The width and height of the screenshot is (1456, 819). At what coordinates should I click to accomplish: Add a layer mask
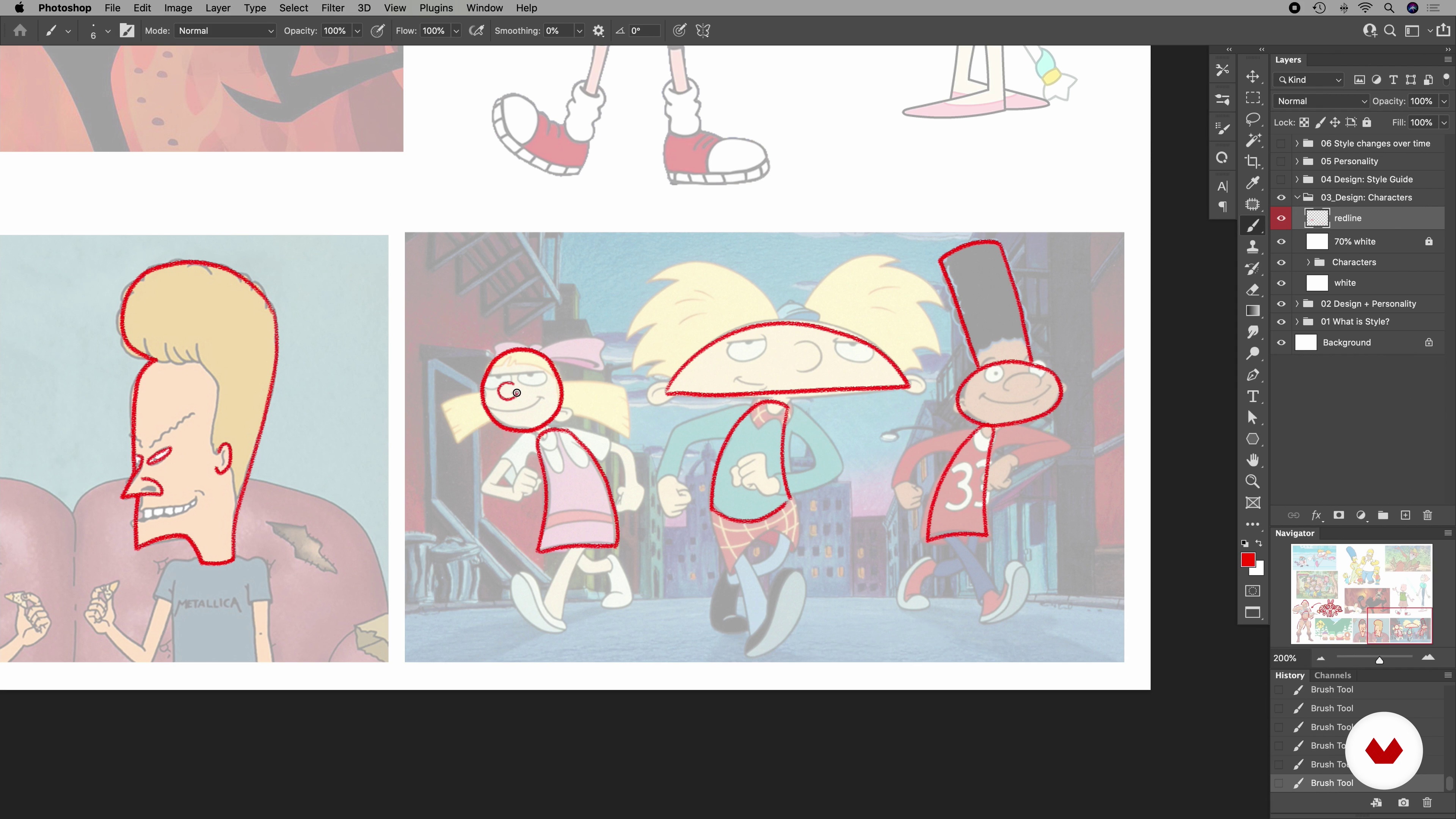point(1338,516)
